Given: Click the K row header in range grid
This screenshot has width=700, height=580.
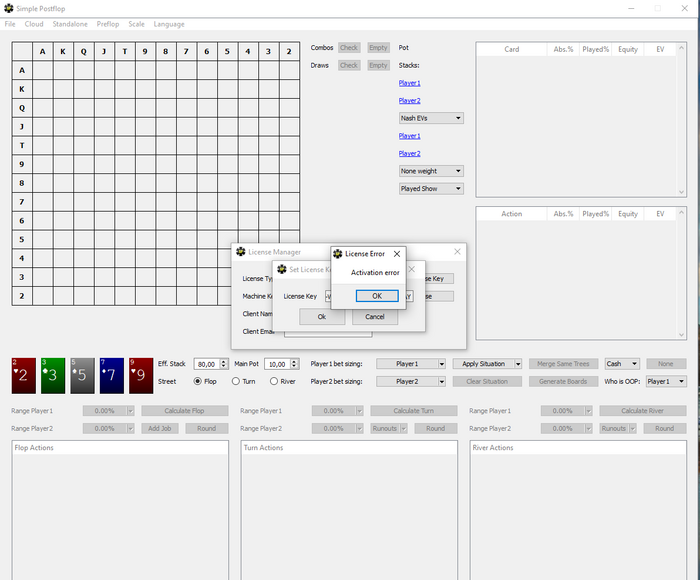Looking at the screenshot, I should tap(22, 89).
